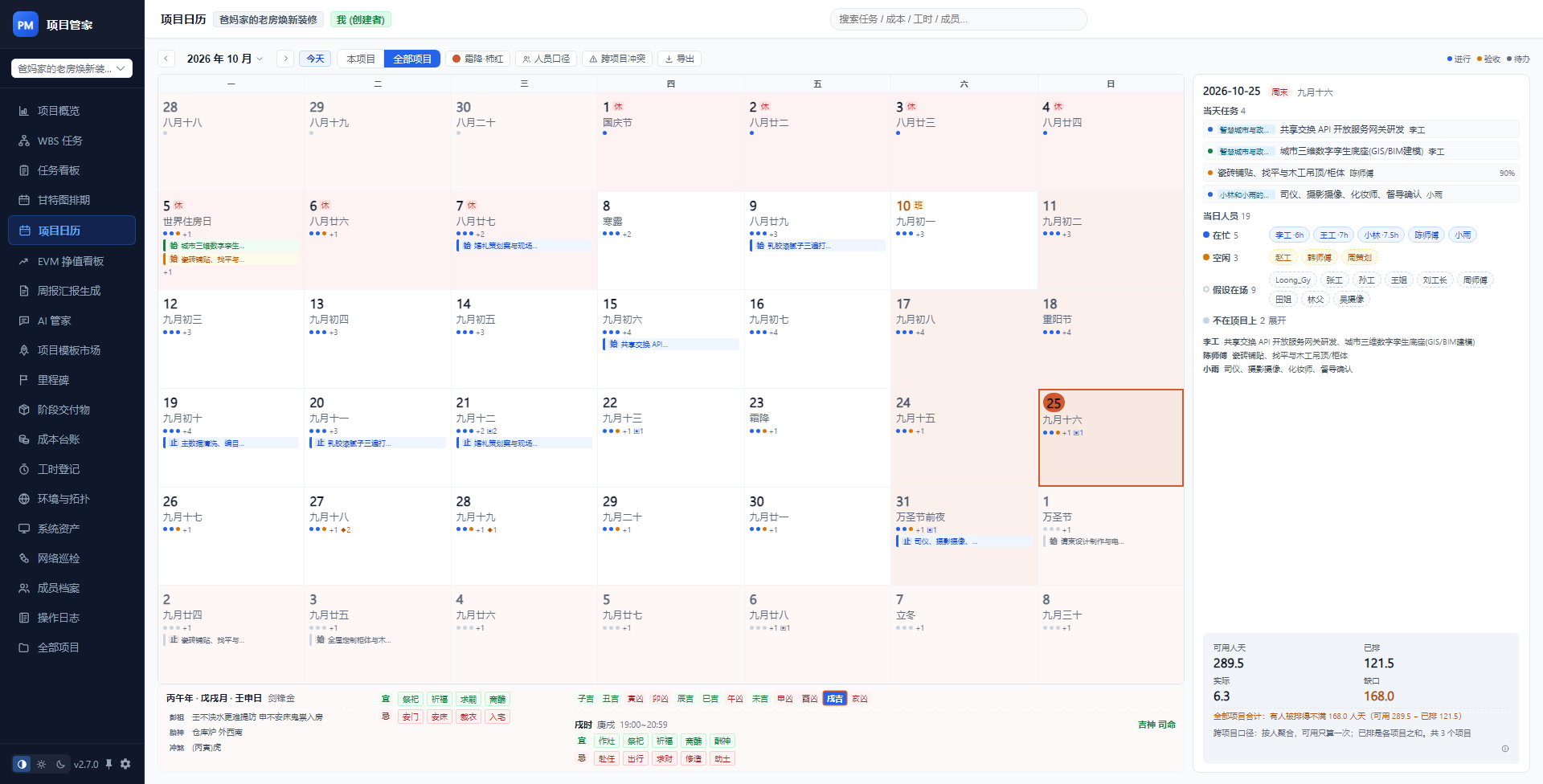Click the pin icon beside v2.7.0
The width and height of the screenshot is (1543, 784).
108,764
